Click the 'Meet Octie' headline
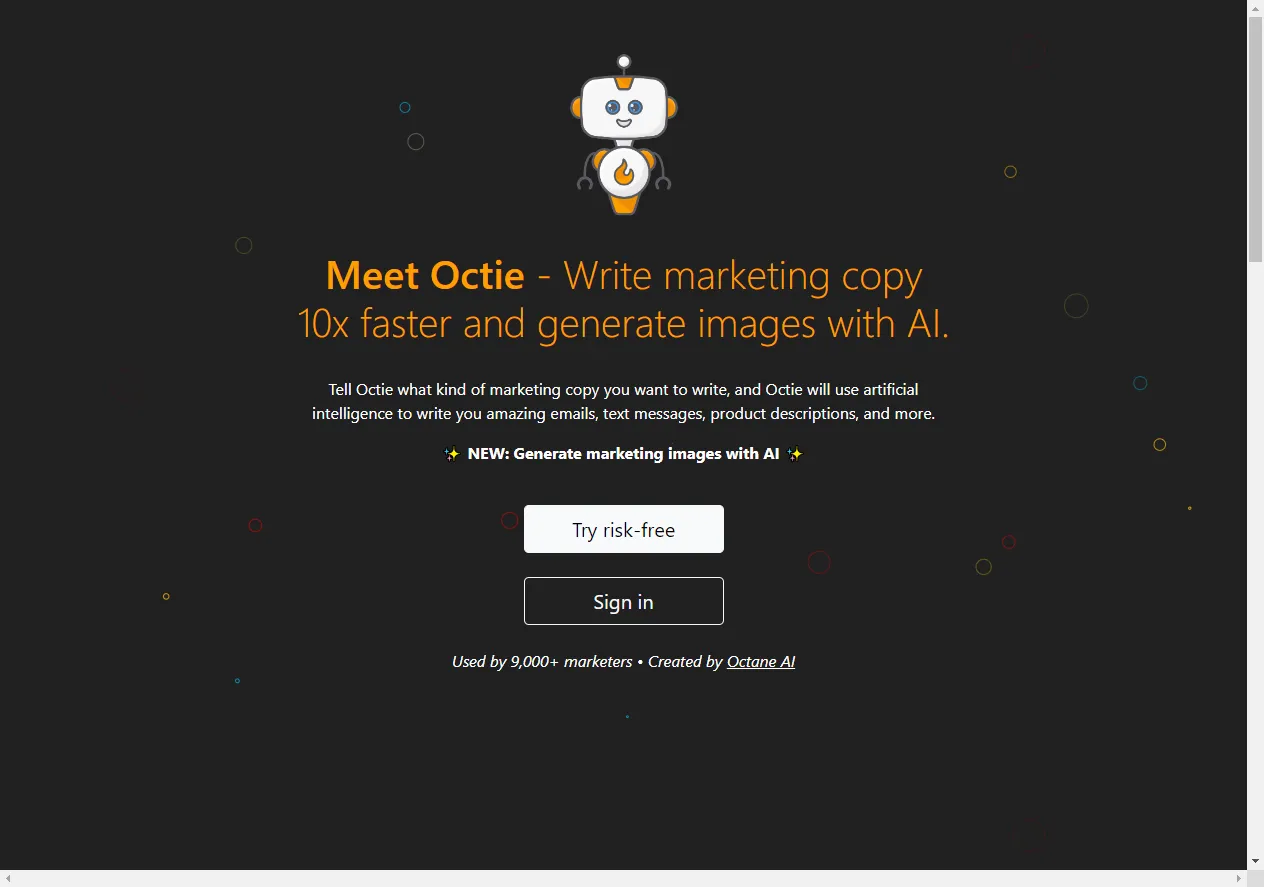Viewport: 1264px width, 887px height. [425, 275]
